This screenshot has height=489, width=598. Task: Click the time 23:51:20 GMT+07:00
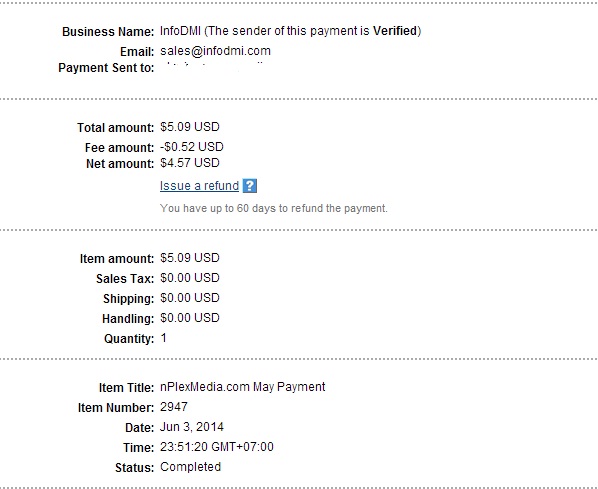point(217,447)
